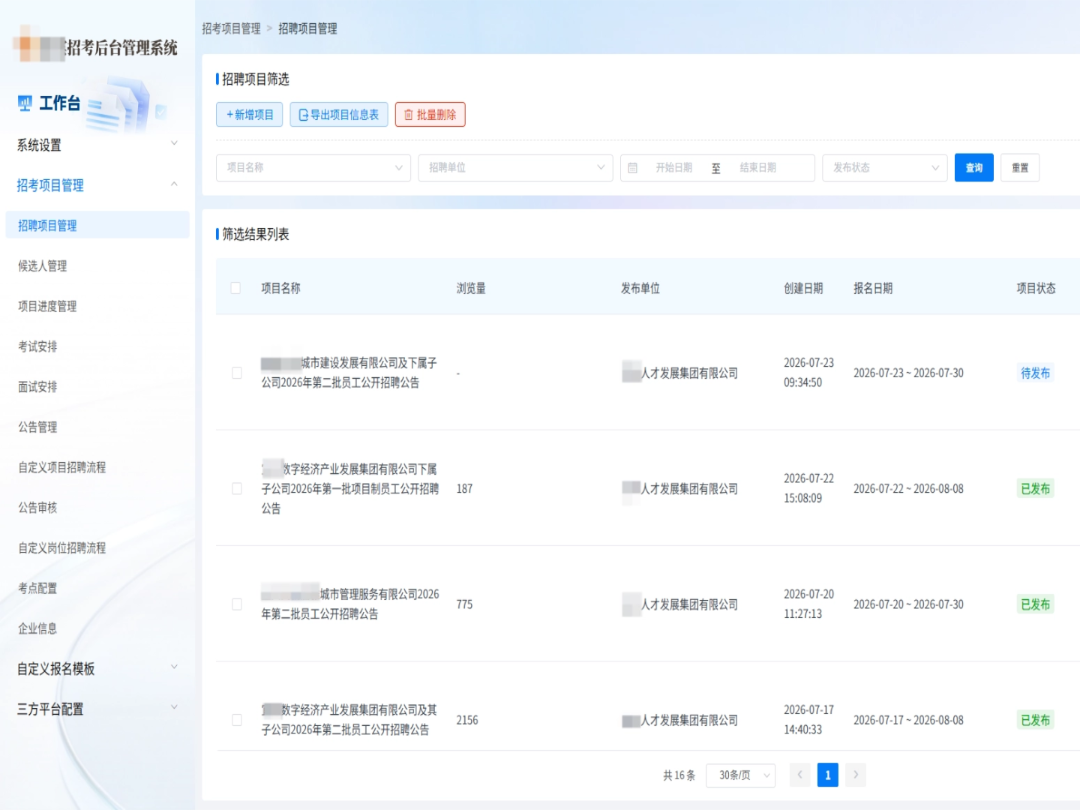Click 已发布 tag in the 2156 views row
The width and height of the screenshot is (1080, 810).
pos(1035,720)
